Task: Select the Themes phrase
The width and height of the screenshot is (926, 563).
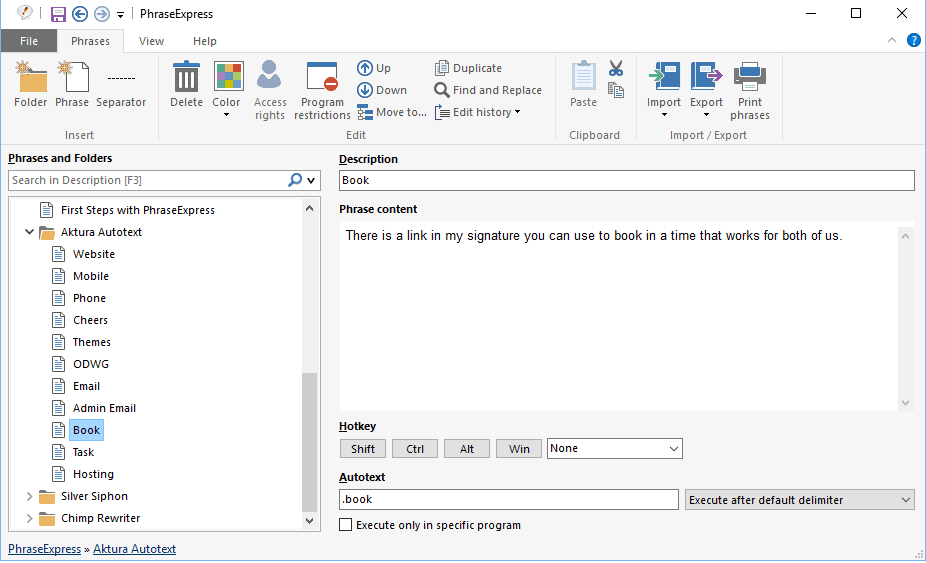Action: coord(92,342)
